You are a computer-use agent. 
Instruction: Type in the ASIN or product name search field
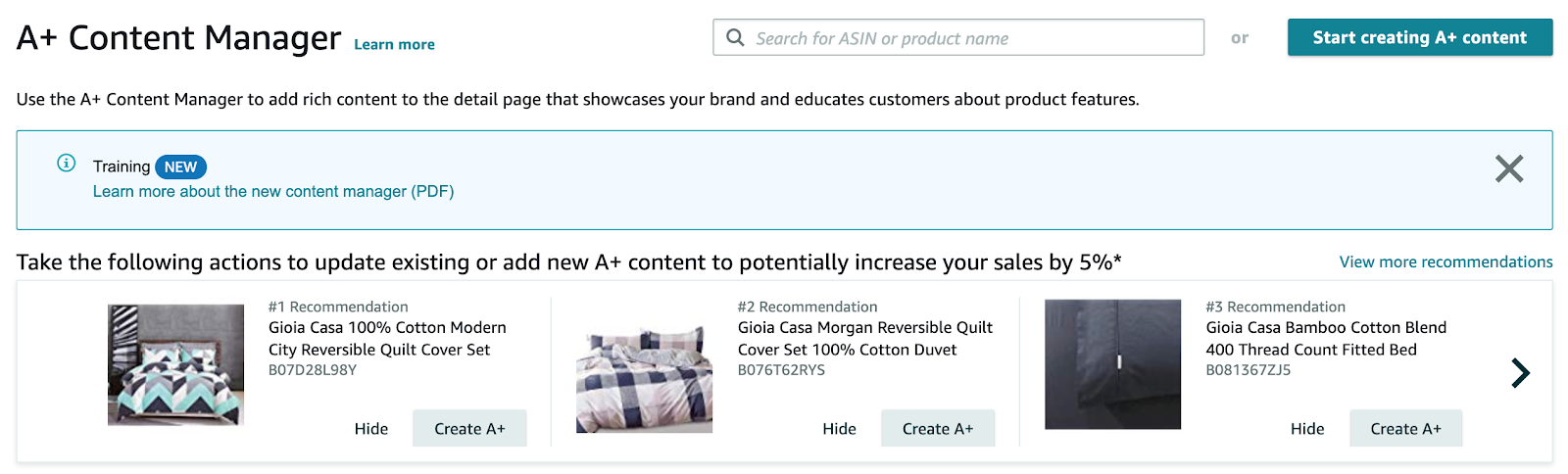(970, 38)
